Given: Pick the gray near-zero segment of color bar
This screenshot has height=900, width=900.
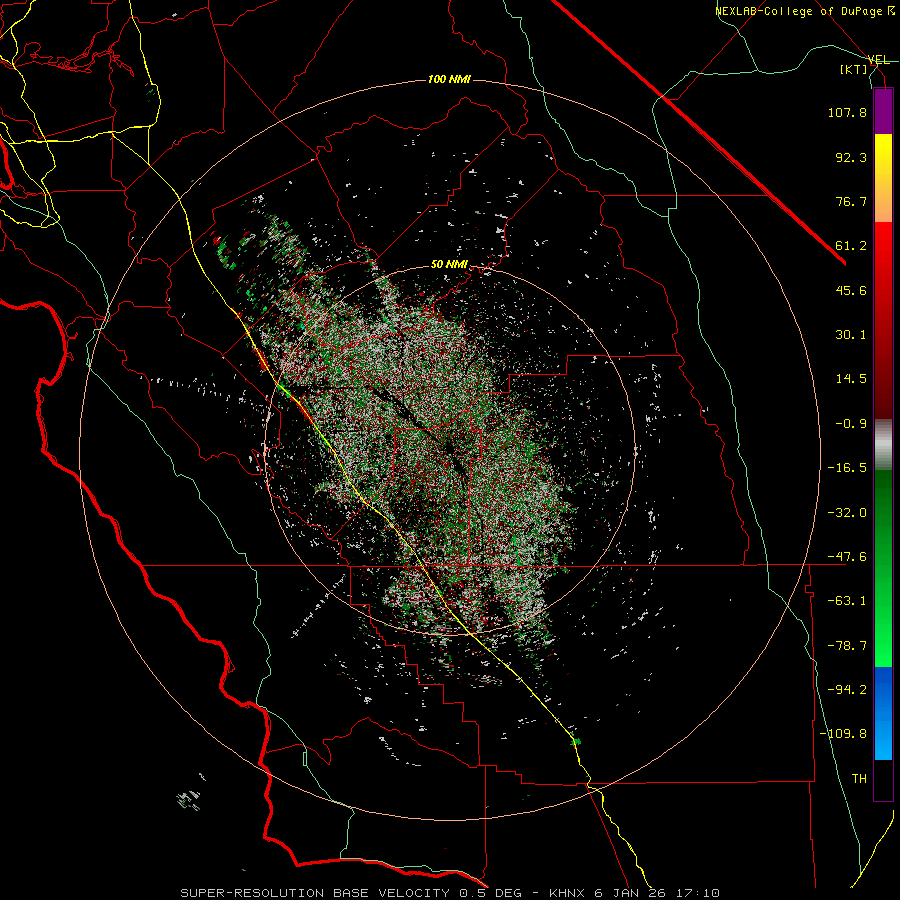Looking at the screenshot, I should click(x=883, y=444).
